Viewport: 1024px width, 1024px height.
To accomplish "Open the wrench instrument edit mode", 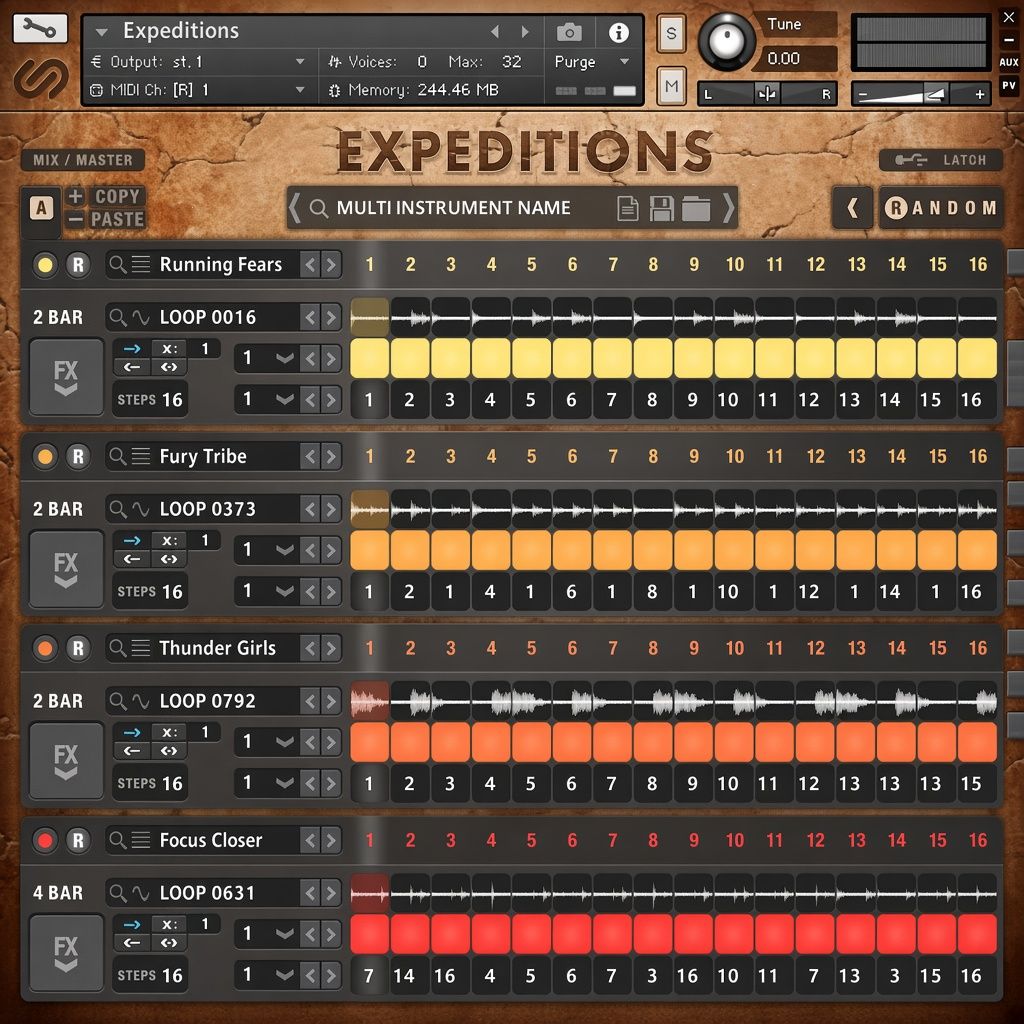I will tap(40, 28).
